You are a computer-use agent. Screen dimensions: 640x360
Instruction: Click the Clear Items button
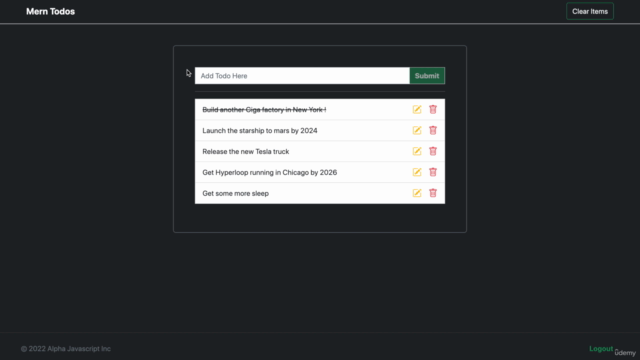[590, 11]
